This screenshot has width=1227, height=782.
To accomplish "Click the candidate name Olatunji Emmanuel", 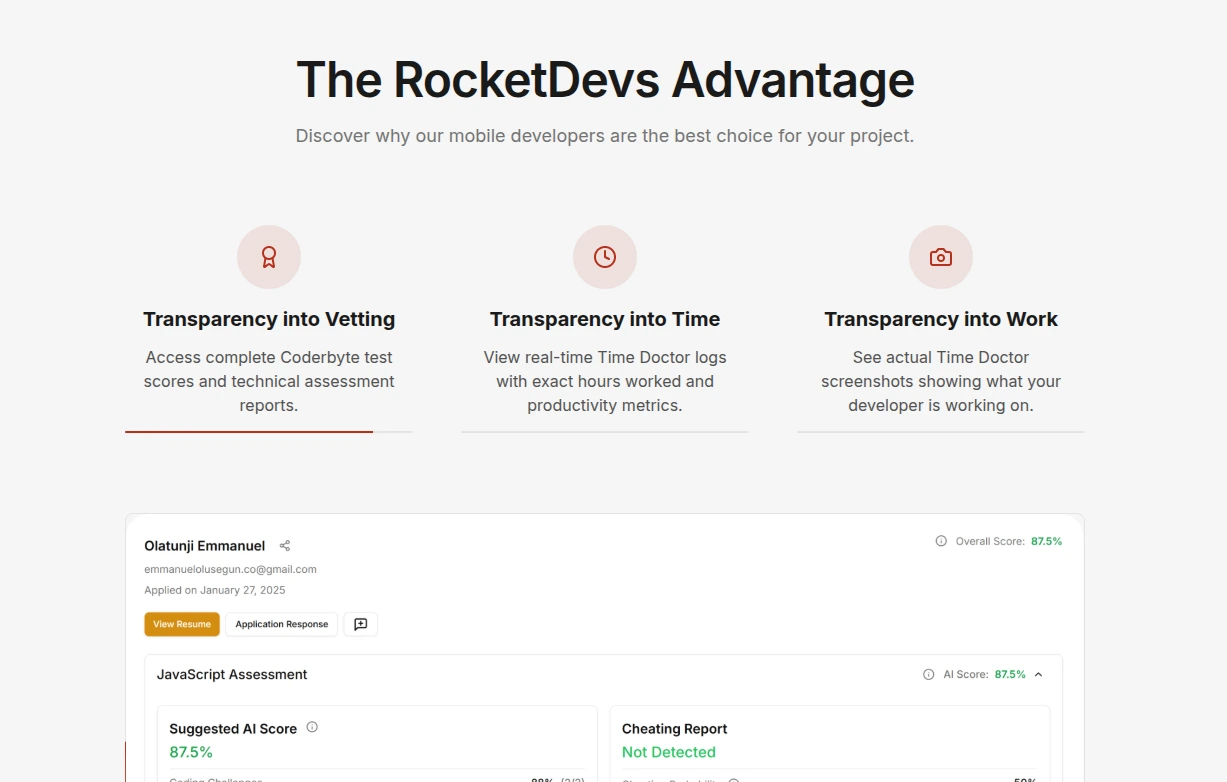I will [205, 546].
